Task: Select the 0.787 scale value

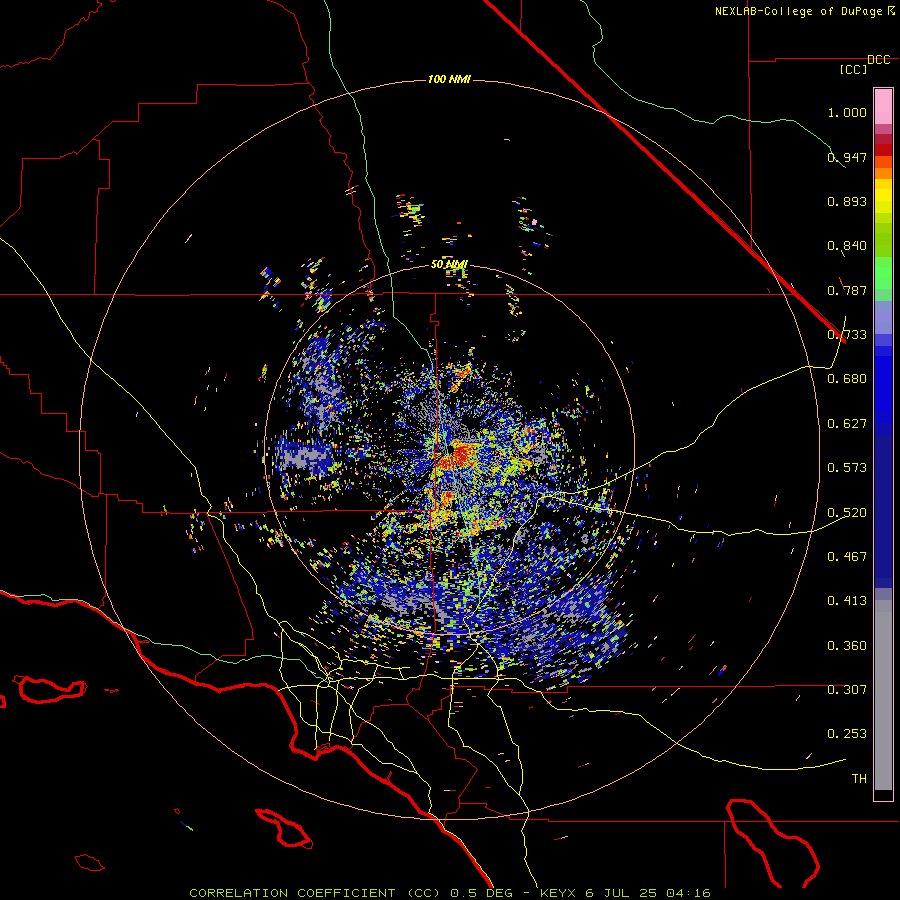Action: pyautogui.click(x=847, y=290)
